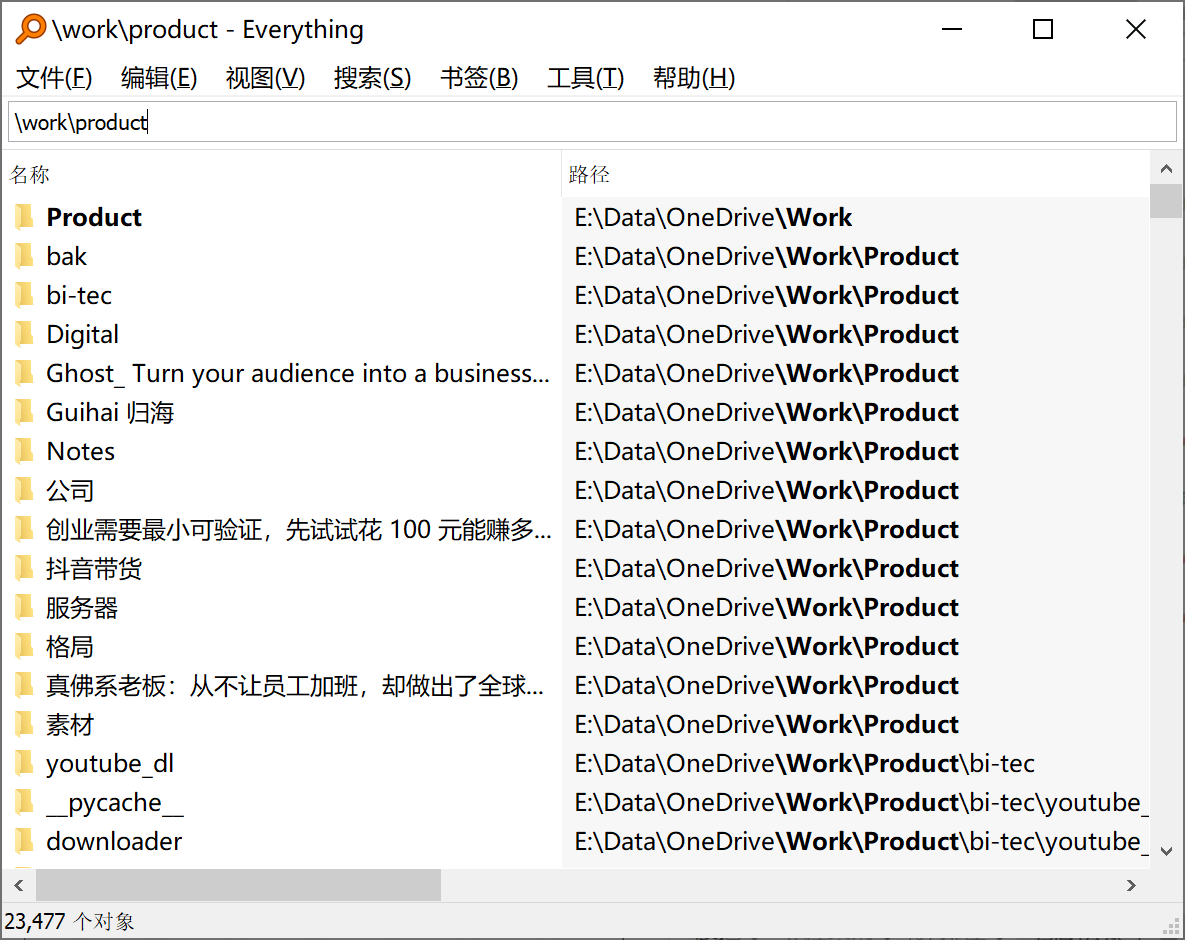Click folder icon beside bi-tec

[24, 295]
